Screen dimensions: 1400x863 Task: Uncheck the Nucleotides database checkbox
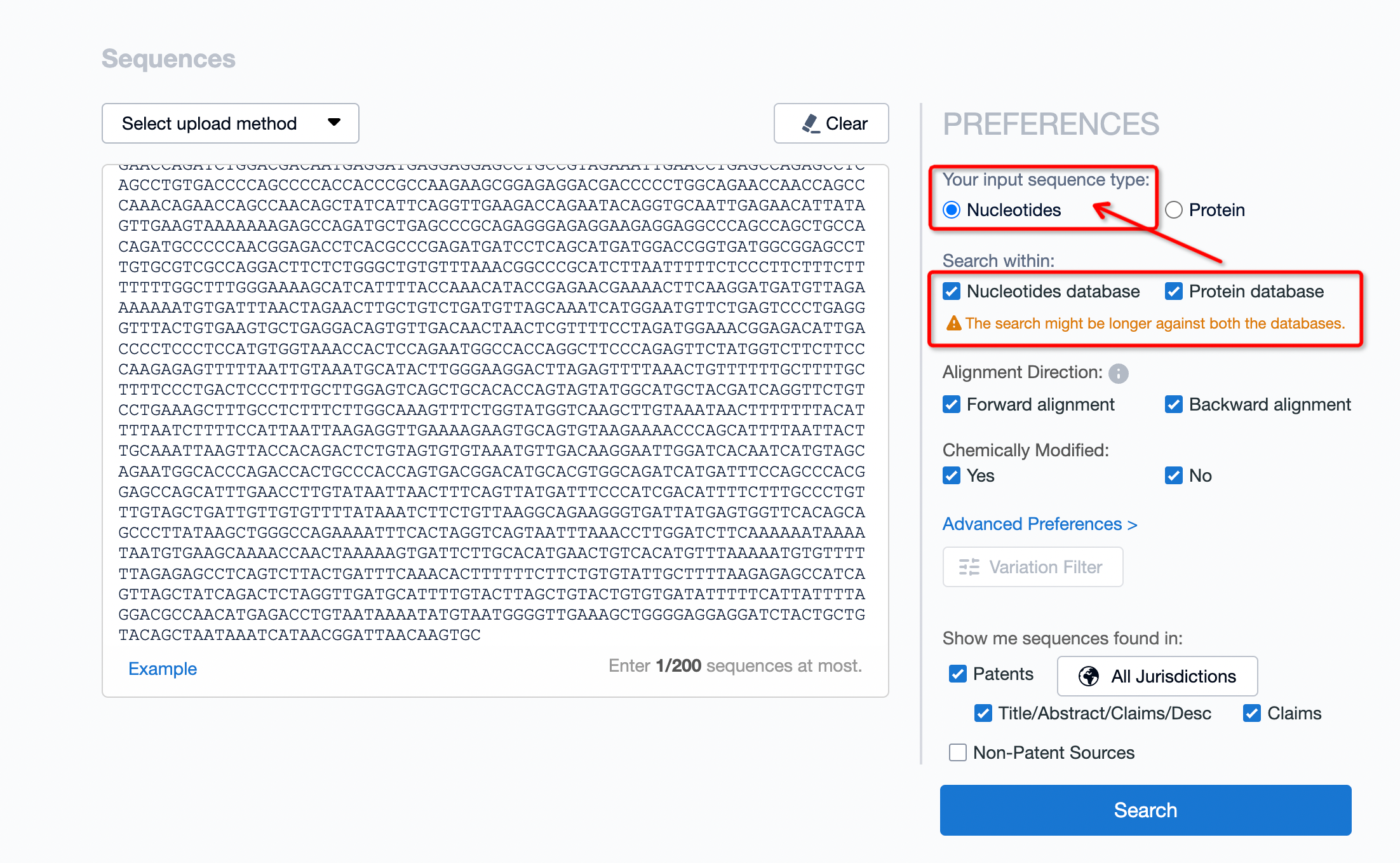[x=952, y=292]
